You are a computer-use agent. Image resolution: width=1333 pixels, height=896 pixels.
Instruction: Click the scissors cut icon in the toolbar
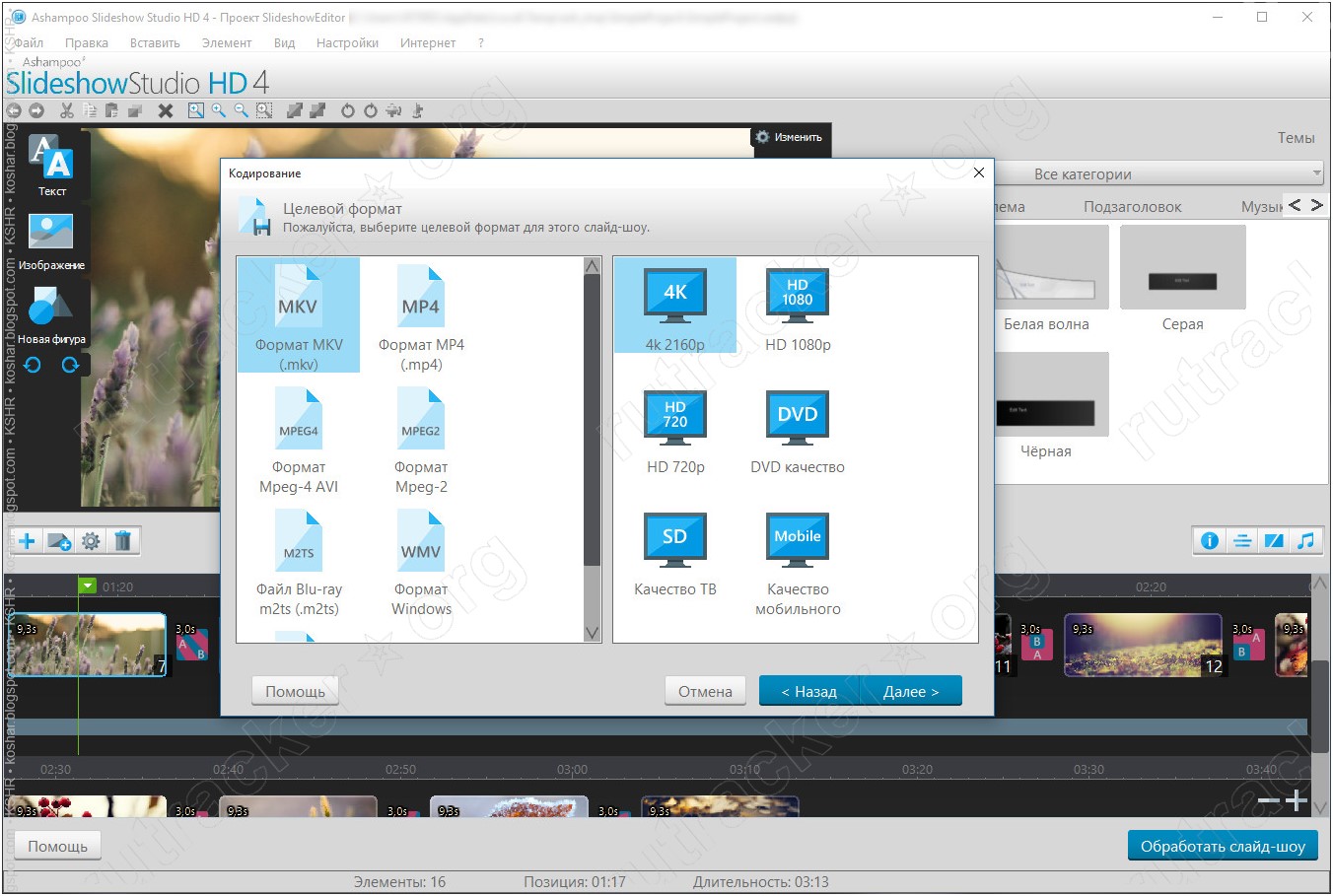tap(67, 110)
